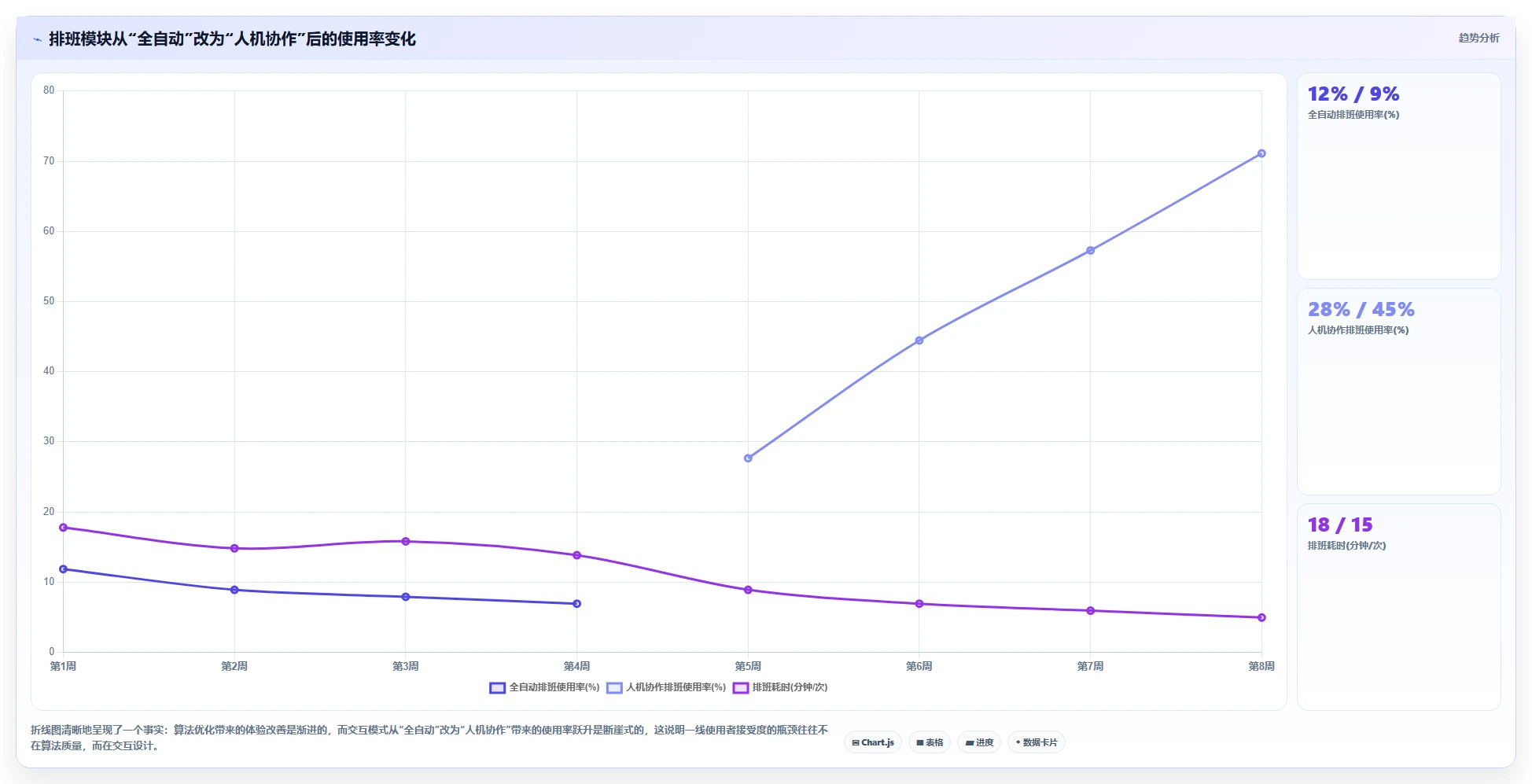The height and width of the screenshot is (784, 1532).
Task: Toggle series via legend text 人机协作排班使用率(%)
Action: click(676, 687)
